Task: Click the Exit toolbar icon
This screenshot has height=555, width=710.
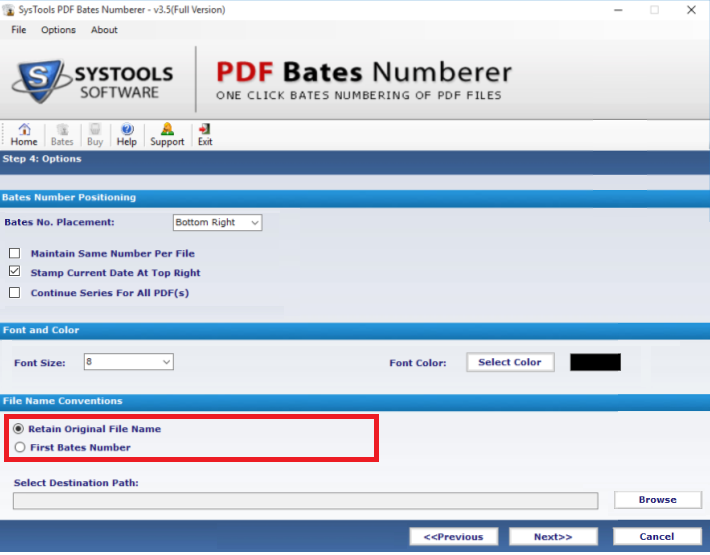Action: [205, 135]
